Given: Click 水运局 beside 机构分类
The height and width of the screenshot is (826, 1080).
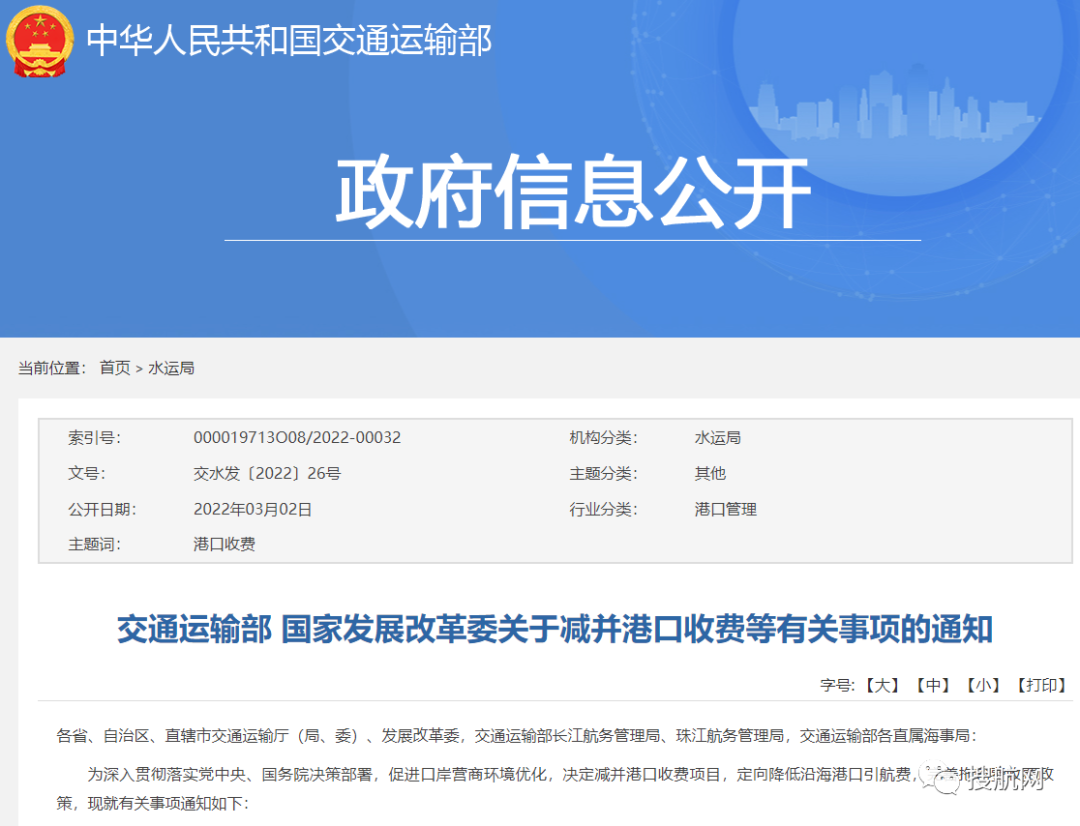Looking at the screenshot, I should [718, 438].
